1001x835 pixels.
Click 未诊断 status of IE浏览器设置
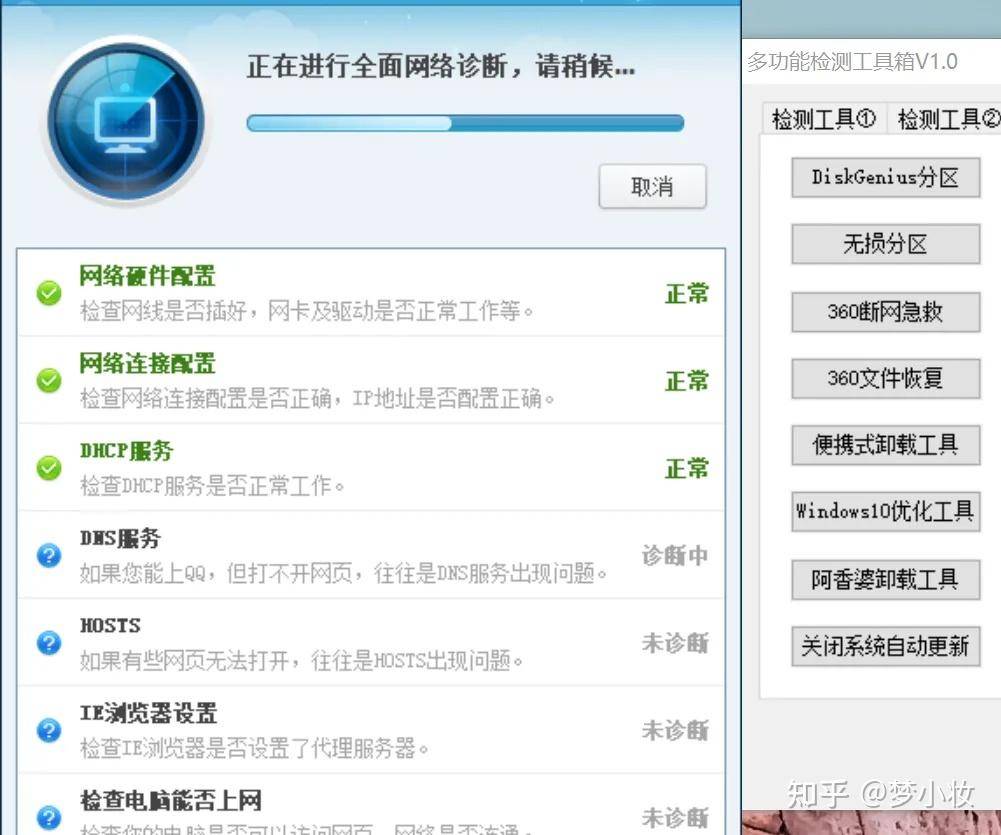[x=675, y=731]
